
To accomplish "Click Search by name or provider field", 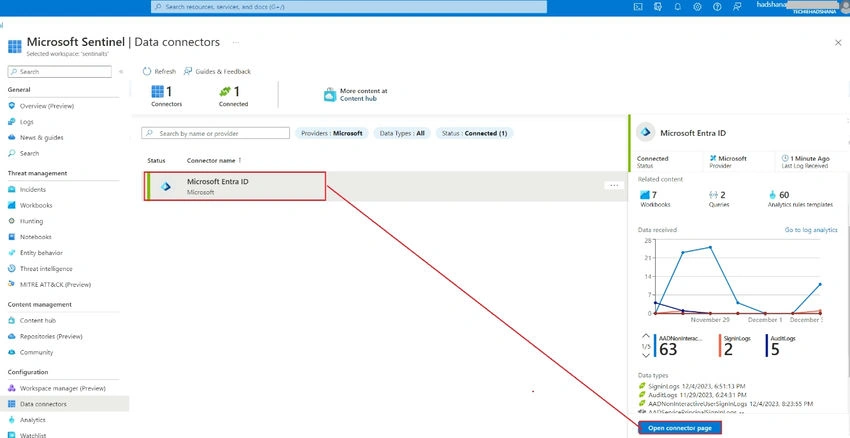I will (x=216, y=133).
